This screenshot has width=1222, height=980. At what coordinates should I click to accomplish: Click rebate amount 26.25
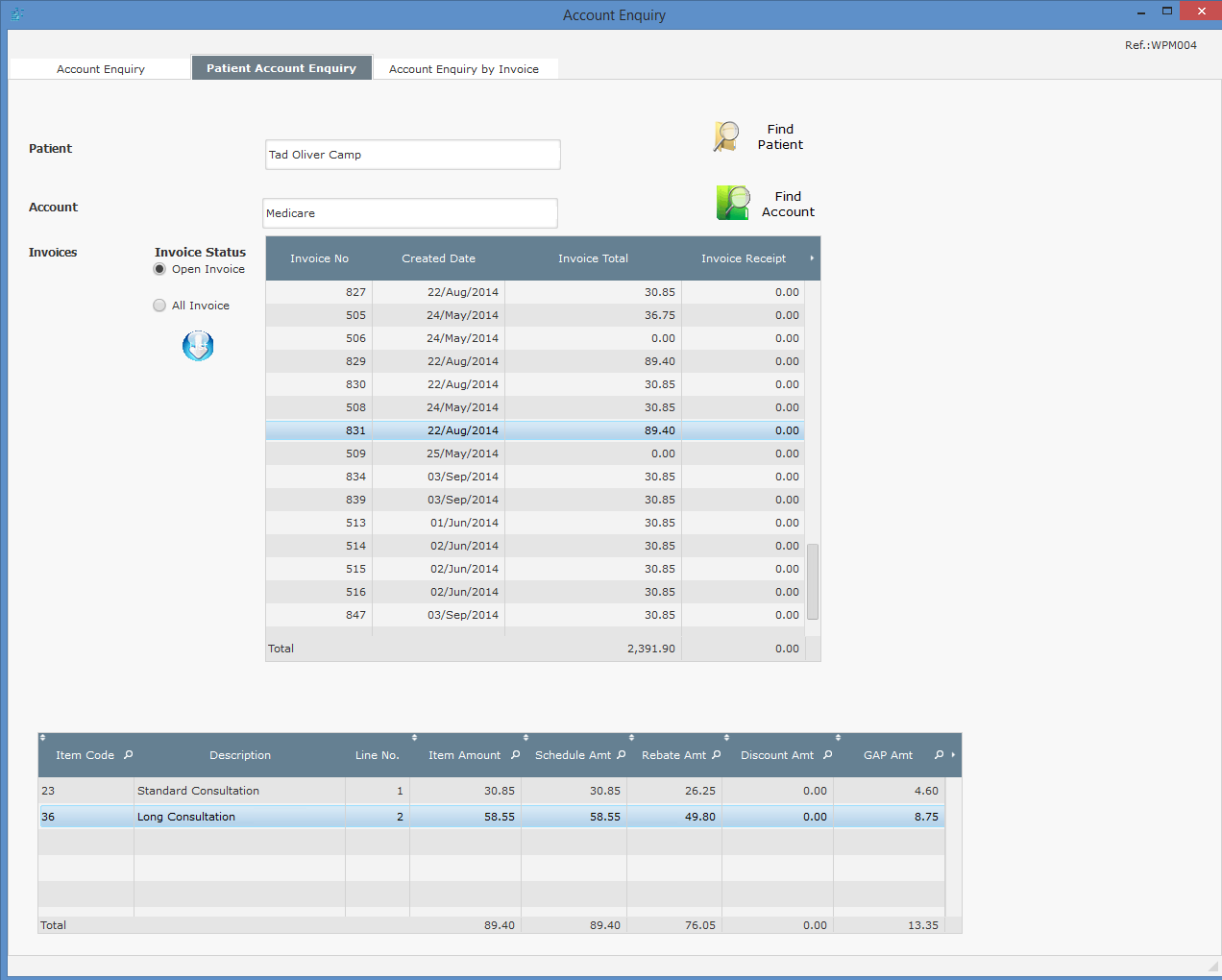click(700, 791)
